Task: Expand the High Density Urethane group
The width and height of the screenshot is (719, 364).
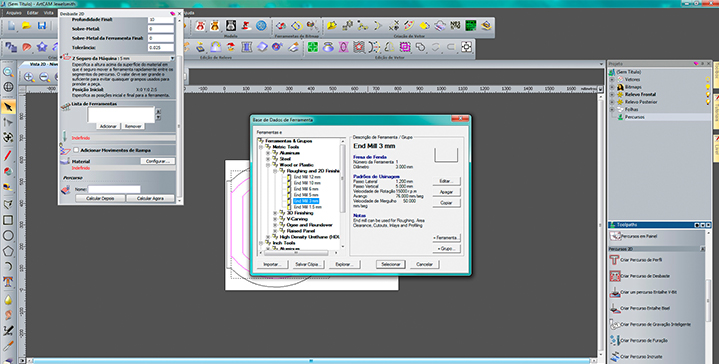Action: click(268, 237)
